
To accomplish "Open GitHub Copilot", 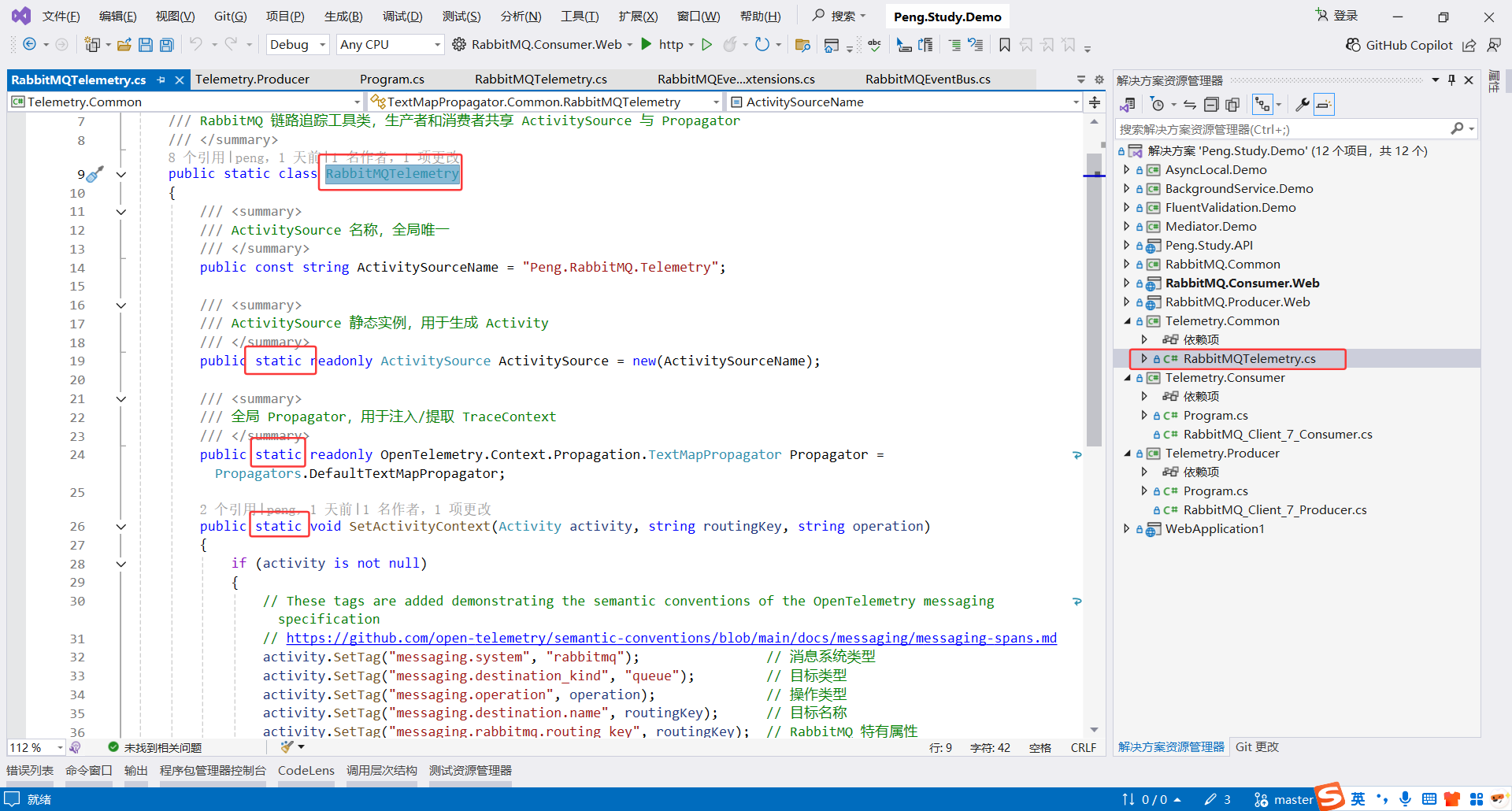I will (x=1399, y=45).
